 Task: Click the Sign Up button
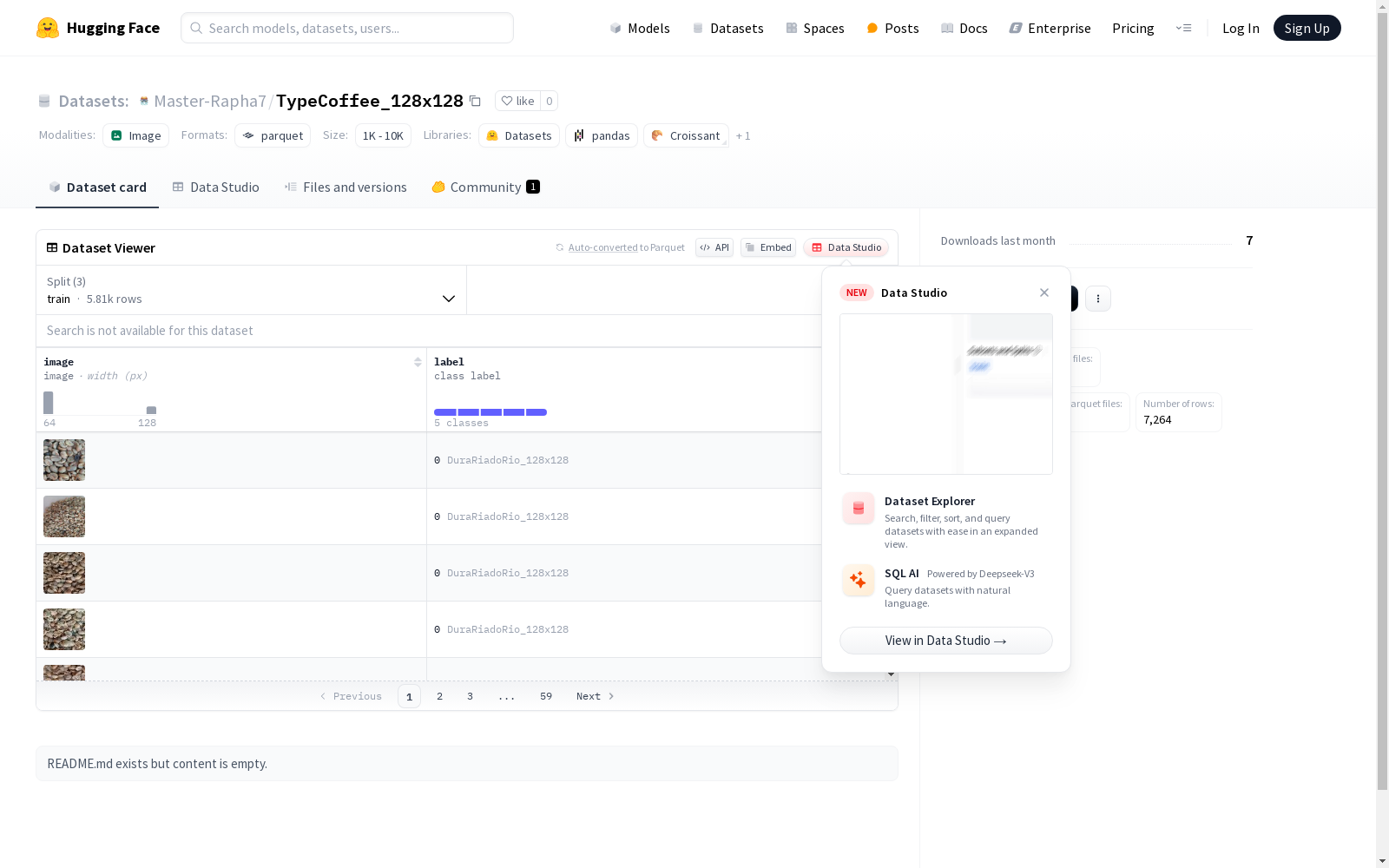(1307, 28)
